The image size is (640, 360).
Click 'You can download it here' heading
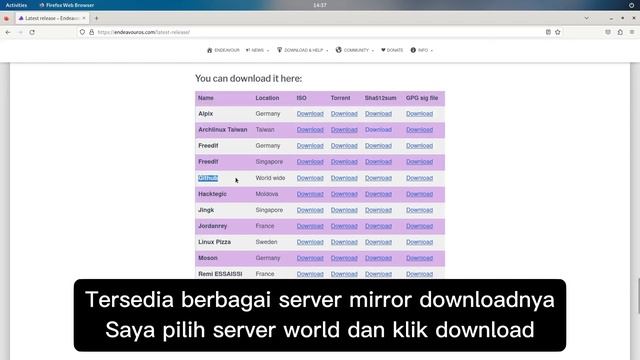(x=249, y=78)
